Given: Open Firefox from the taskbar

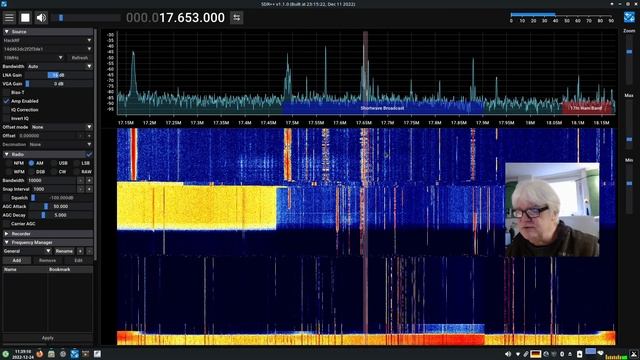Looking at the screenshot, I should click(x=40, y=354).
